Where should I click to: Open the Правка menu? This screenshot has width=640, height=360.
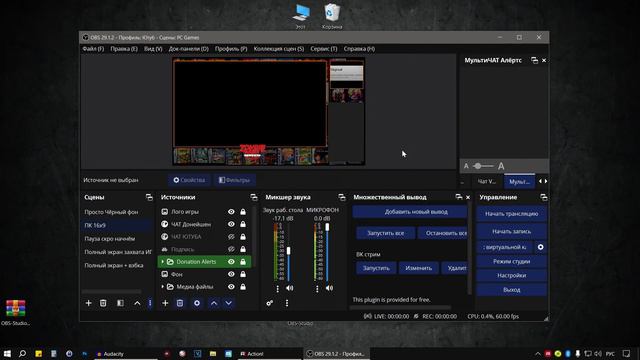click(x=124, y=49)
